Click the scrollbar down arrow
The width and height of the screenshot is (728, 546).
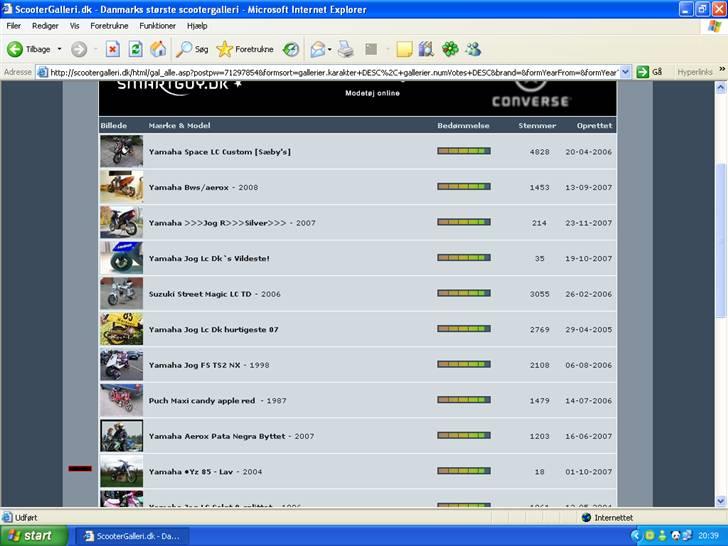click(721, 500)
